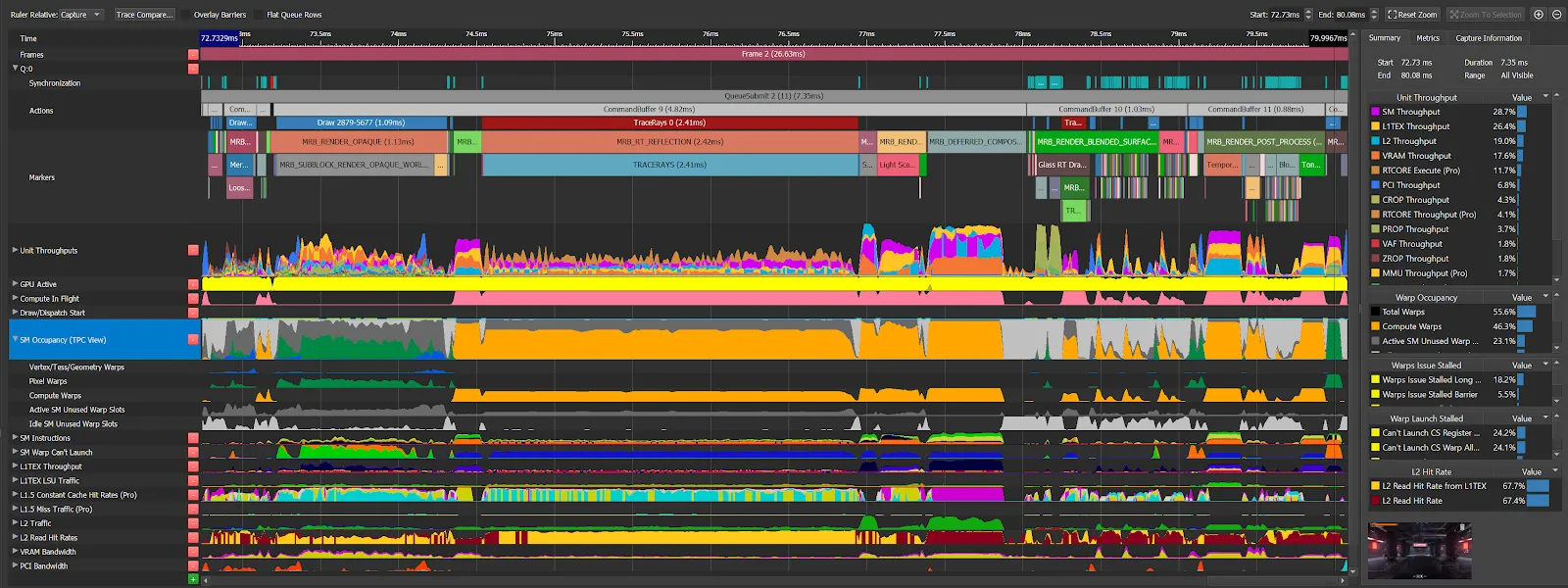Toggle the Flat Queue Rows checkbox
This screenshot has height=588, width=1568.
260,15
